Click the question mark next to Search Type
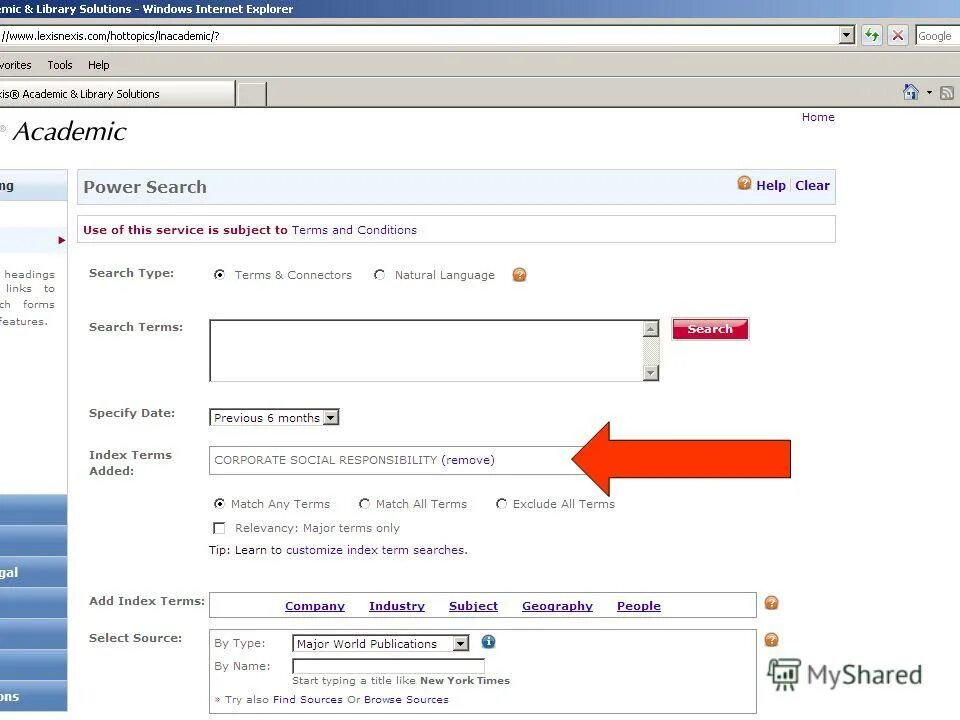 pos(519,274)
